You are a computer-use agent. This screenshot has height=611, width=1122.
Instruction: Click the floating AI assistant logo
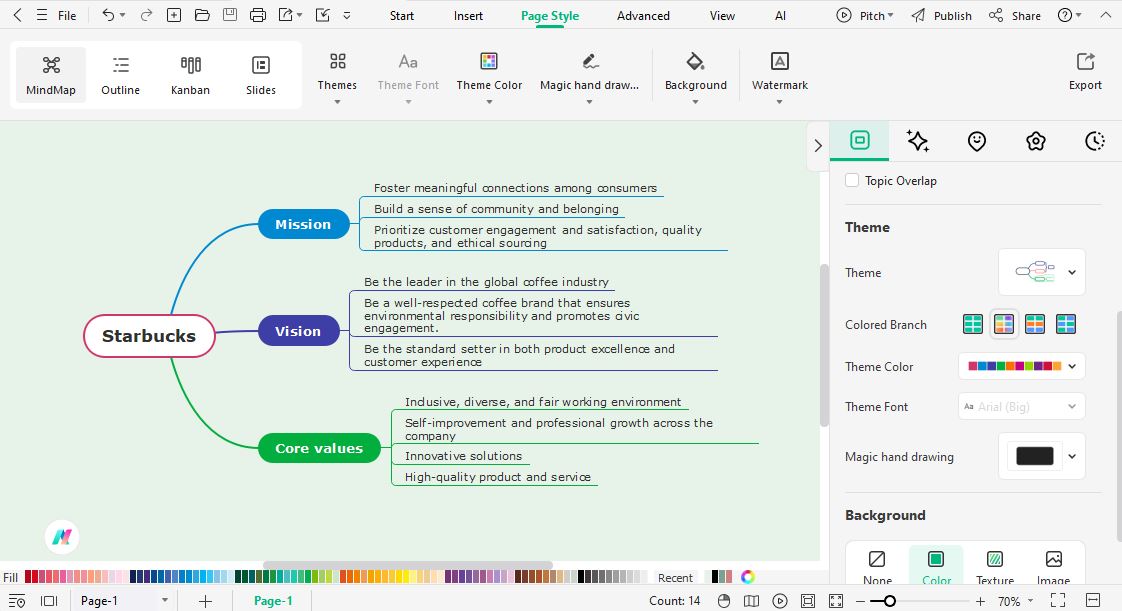click(x=62, y=537)
